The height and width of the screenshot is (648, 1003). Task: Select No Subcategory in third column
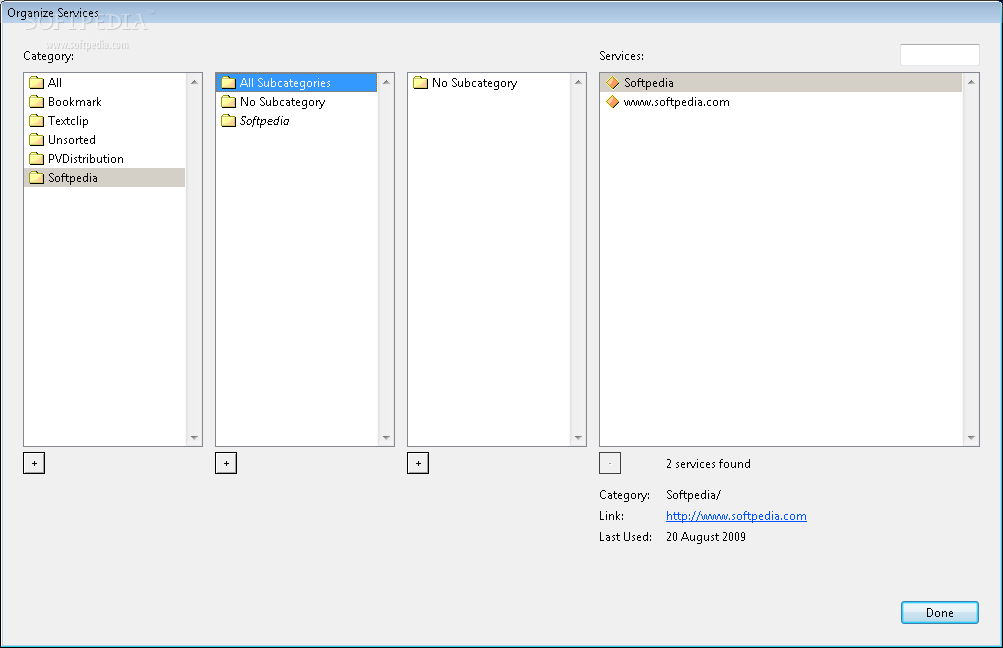(x=488, y=83)
